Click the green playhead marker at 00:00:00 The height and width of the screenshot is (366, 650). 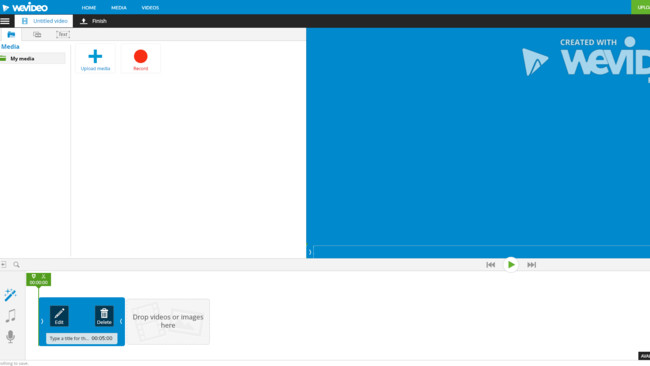(x=39, y=280)
